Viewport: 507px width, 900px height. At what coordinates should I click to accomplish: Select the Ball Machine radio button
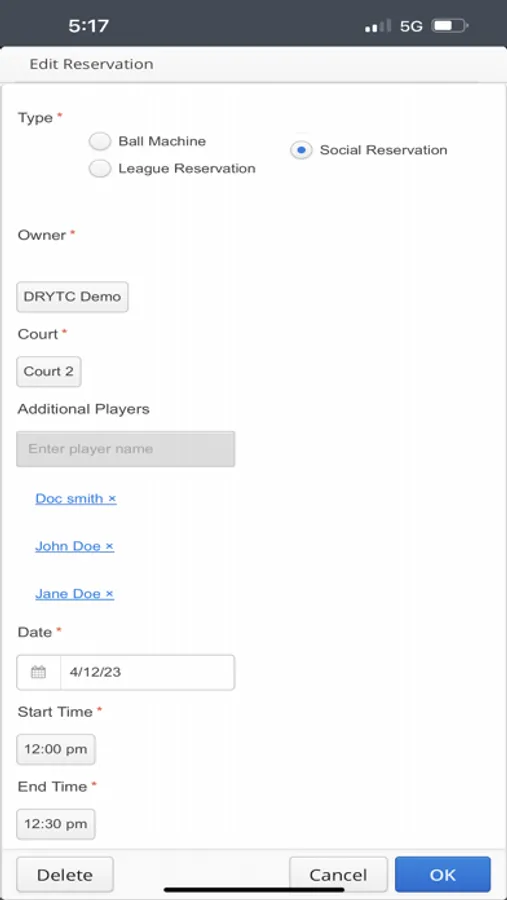[x=100, y=141]
